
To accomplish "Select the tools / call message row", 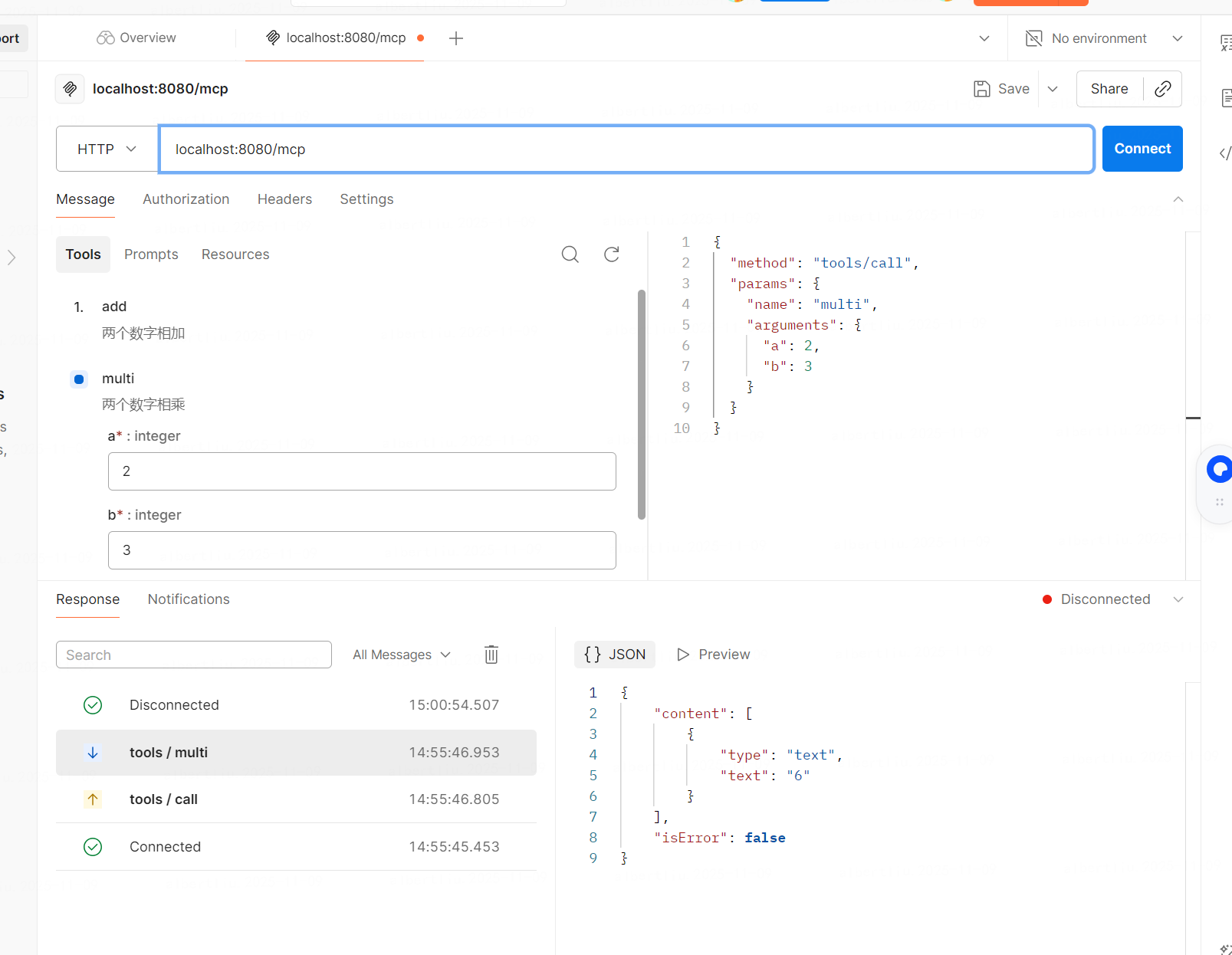I will (x=296, y=799).
